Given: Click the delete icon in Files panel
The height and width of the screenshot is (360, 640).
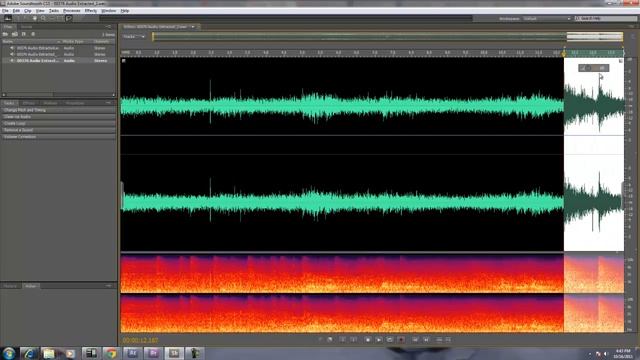Looking at the screenshot, I should point(33,34).
